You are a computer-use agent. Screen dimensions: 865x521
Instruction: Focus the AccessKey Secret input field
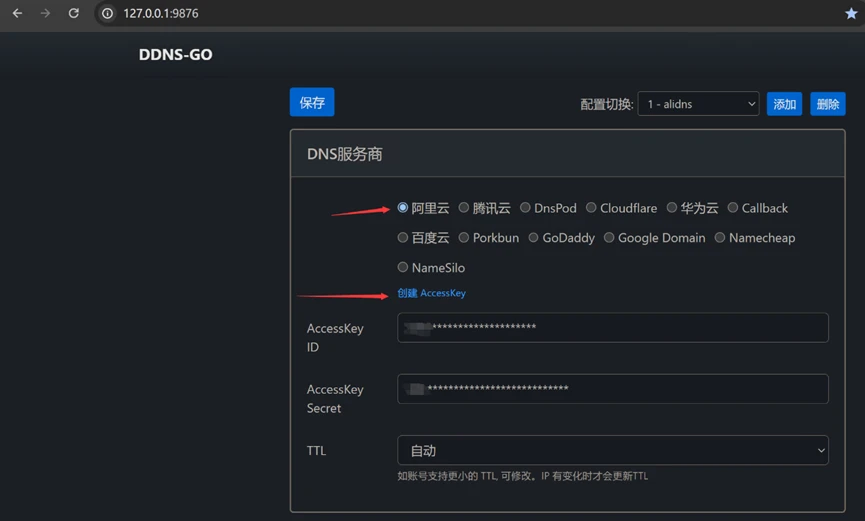[612, 389]
